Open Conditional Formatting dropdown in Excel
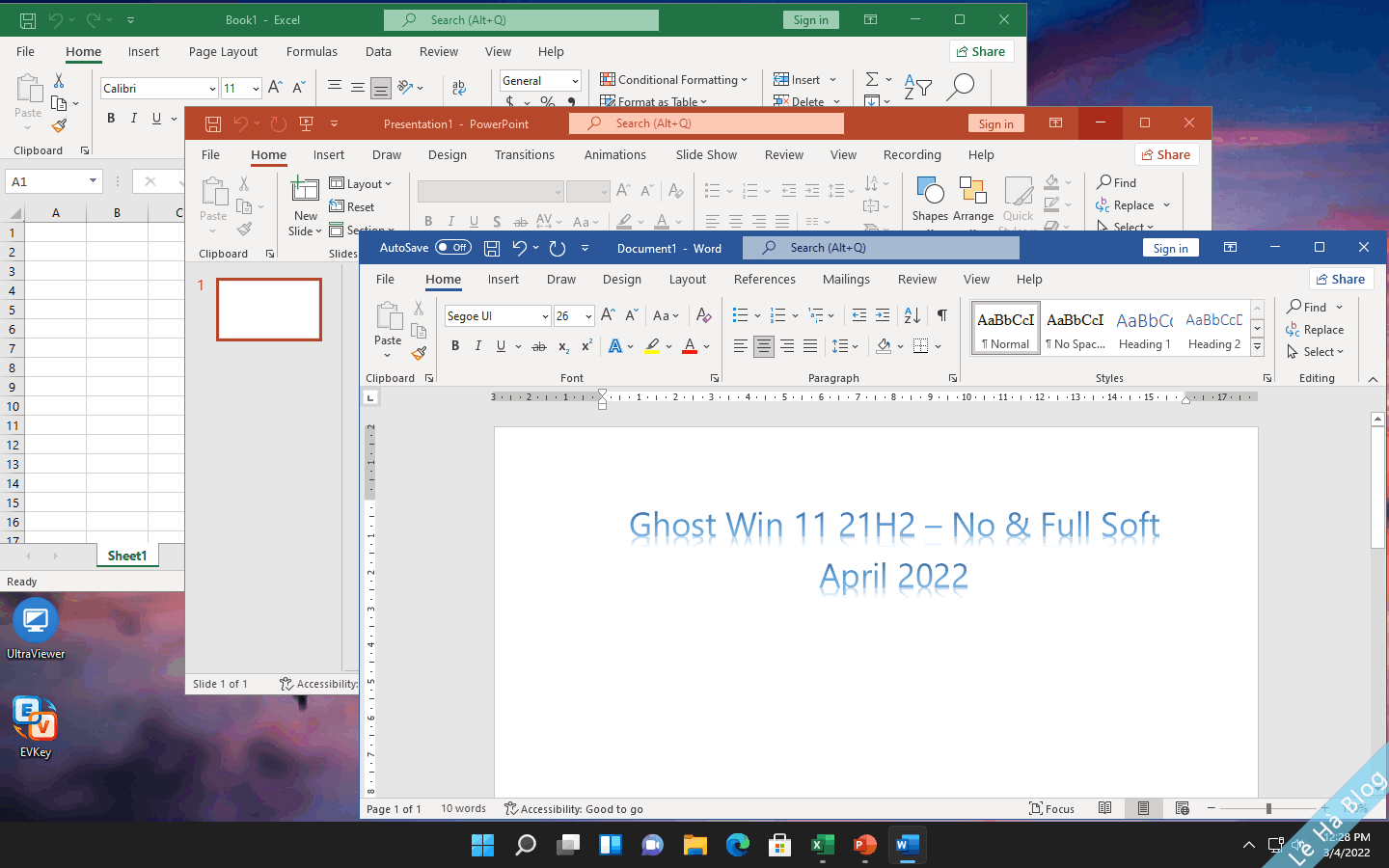Screen dimensions: 1389x868 coord(674,80)
